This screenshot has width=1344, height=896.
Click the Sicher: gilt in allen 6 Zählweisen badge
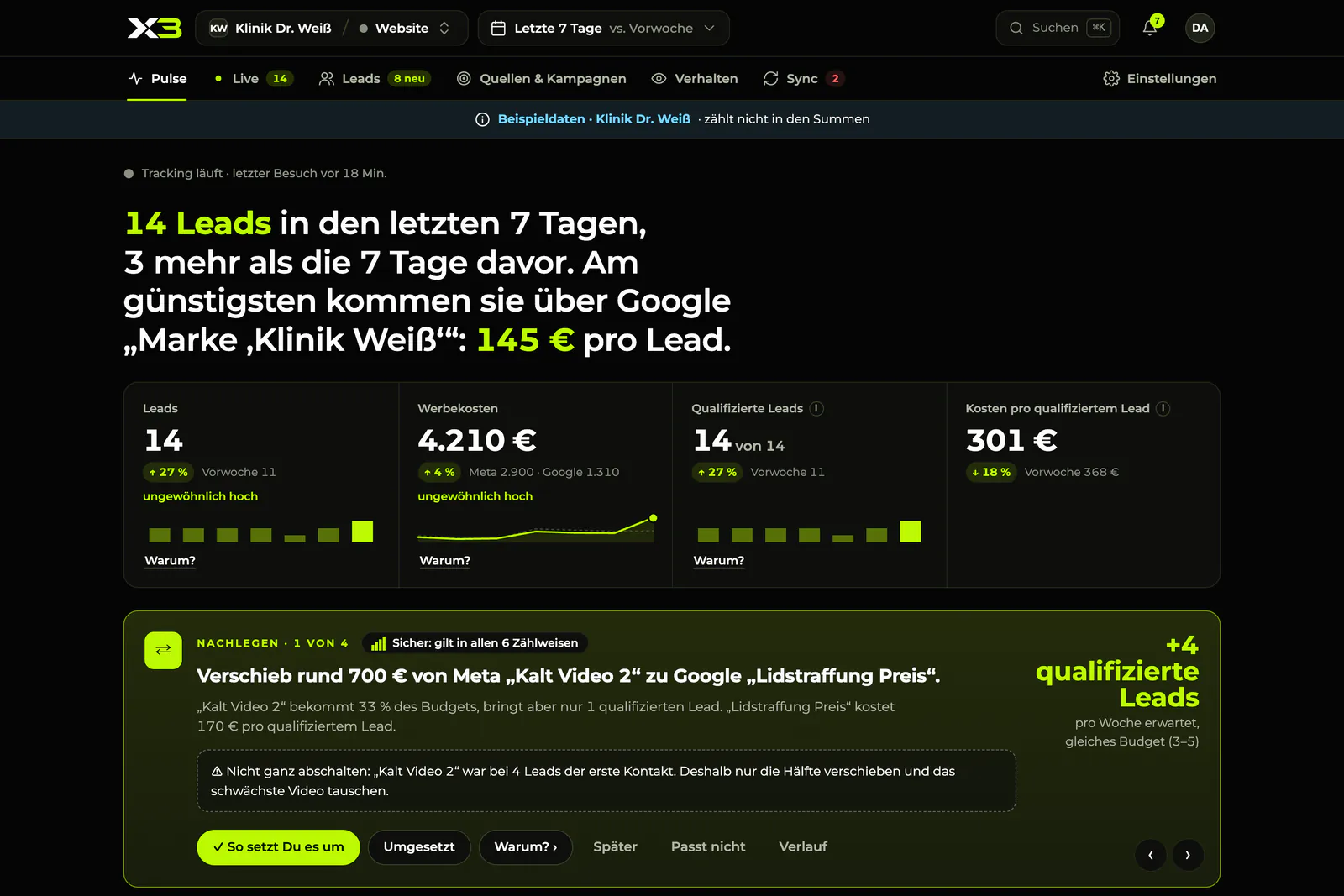pyautogui.click(x=475, y=643)
